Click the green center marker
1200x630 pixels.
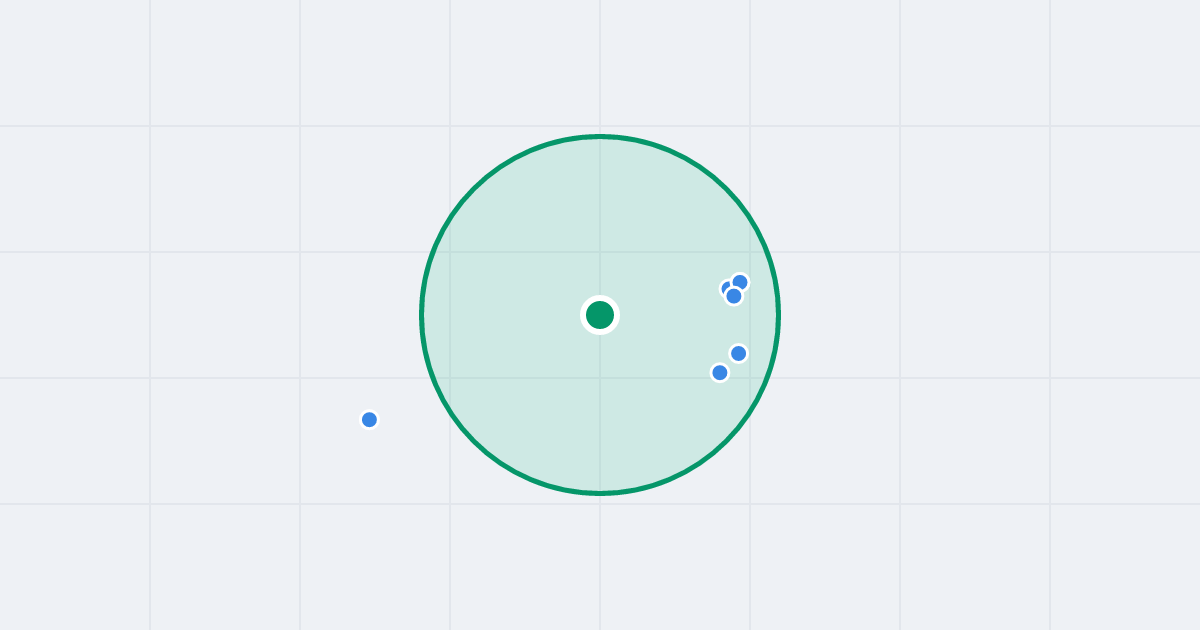[x=600, y=315]
